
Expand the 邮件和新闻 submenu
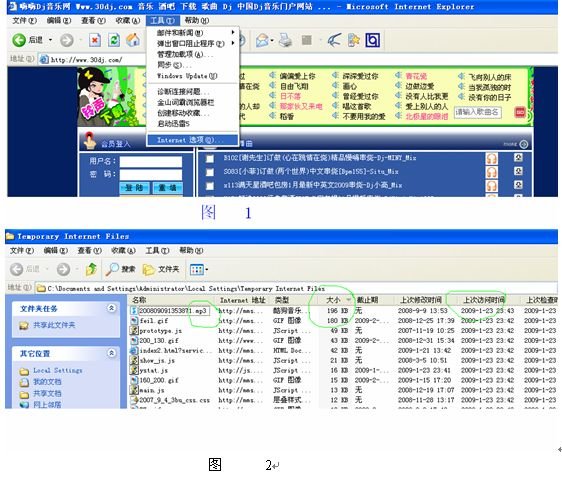tap(193, 33)
